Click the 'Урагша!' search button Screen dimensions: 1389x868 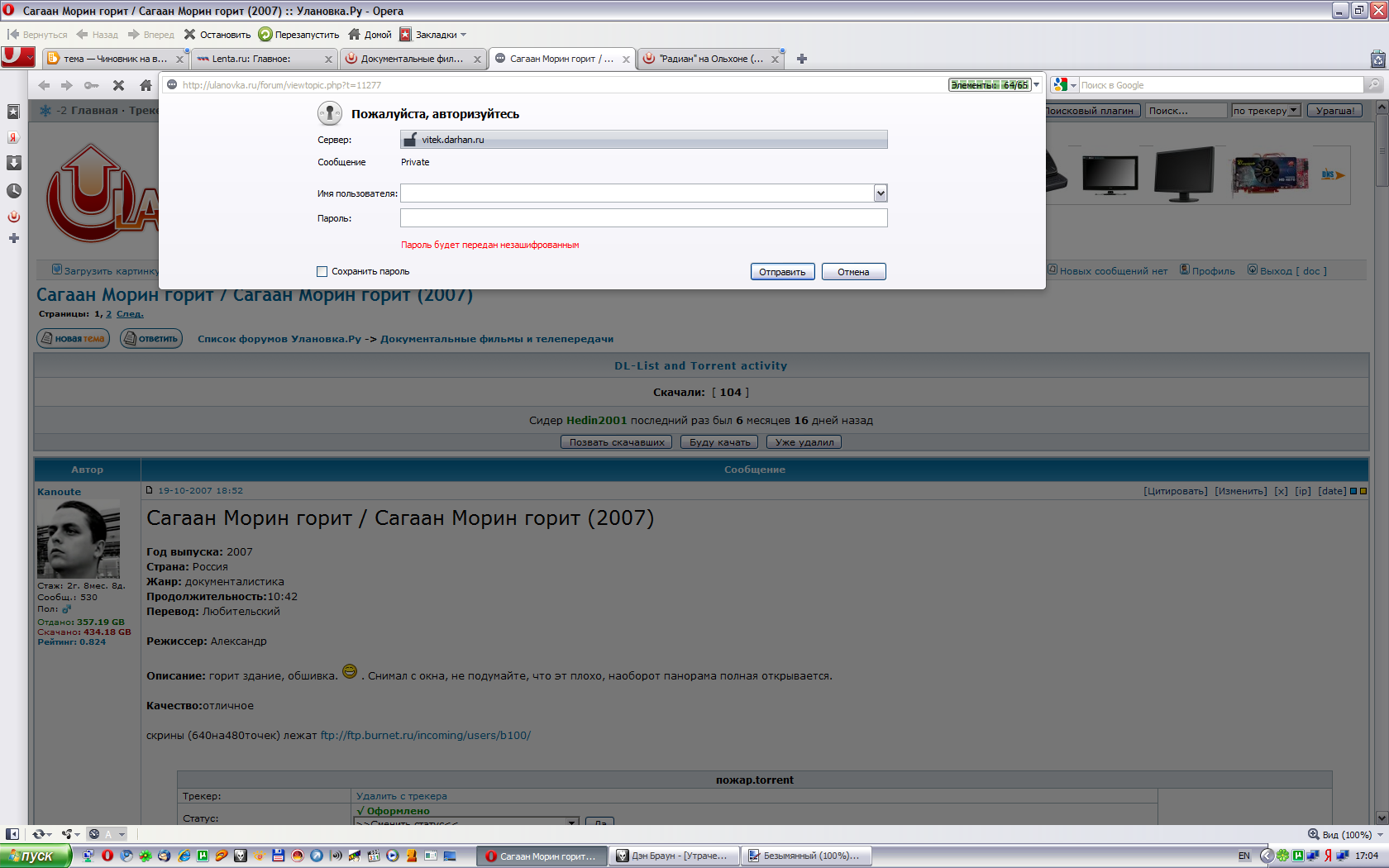(x=1335, y=111)
